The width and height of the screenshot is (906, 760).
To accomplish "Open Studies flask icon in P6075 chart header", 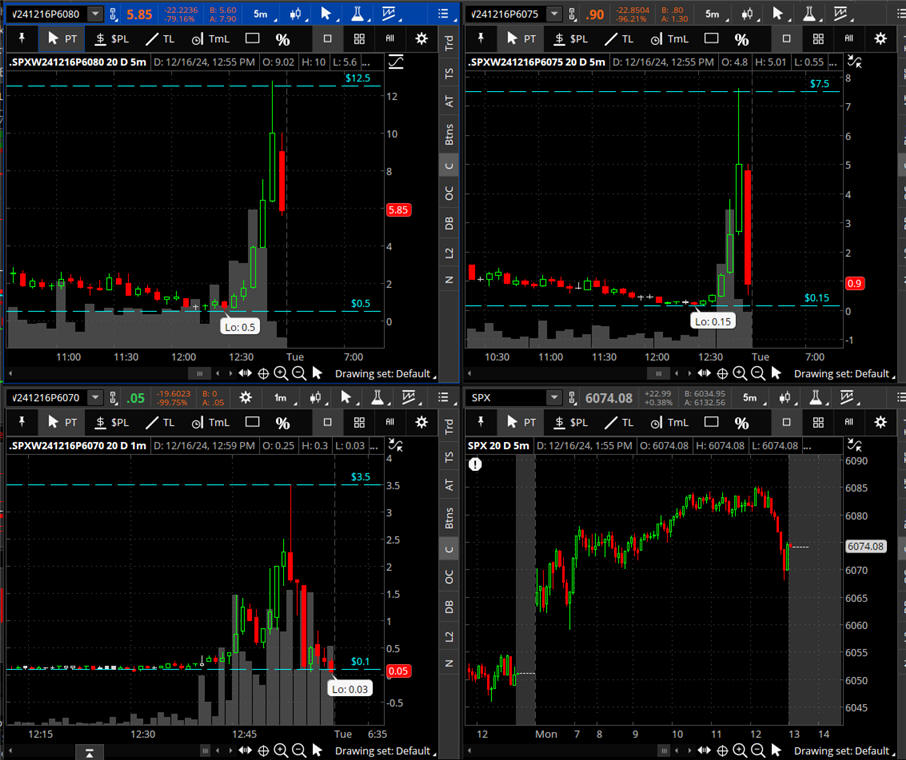I will (809, 14).
